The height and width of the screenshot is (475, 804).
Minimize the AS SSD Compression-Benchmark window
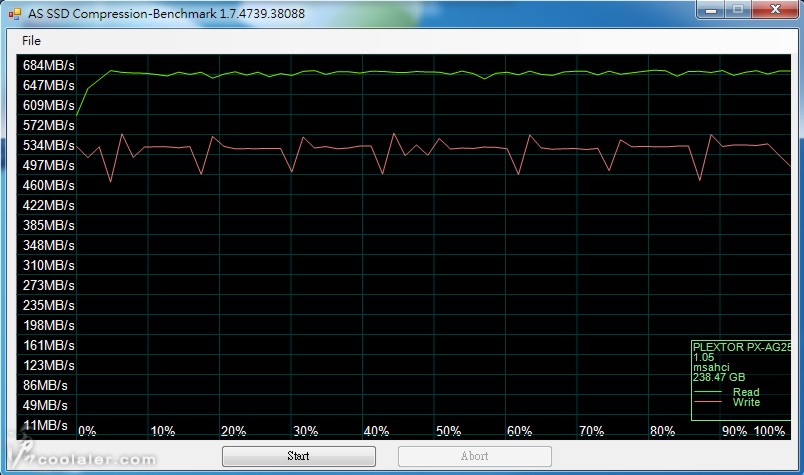pyautogui.click(x=710, y=10)
